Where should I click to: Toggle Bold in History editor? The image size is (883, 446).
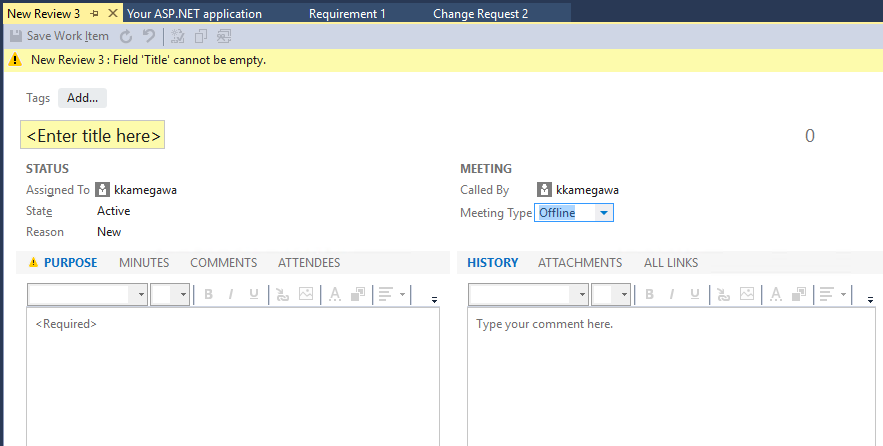(649, 294)
